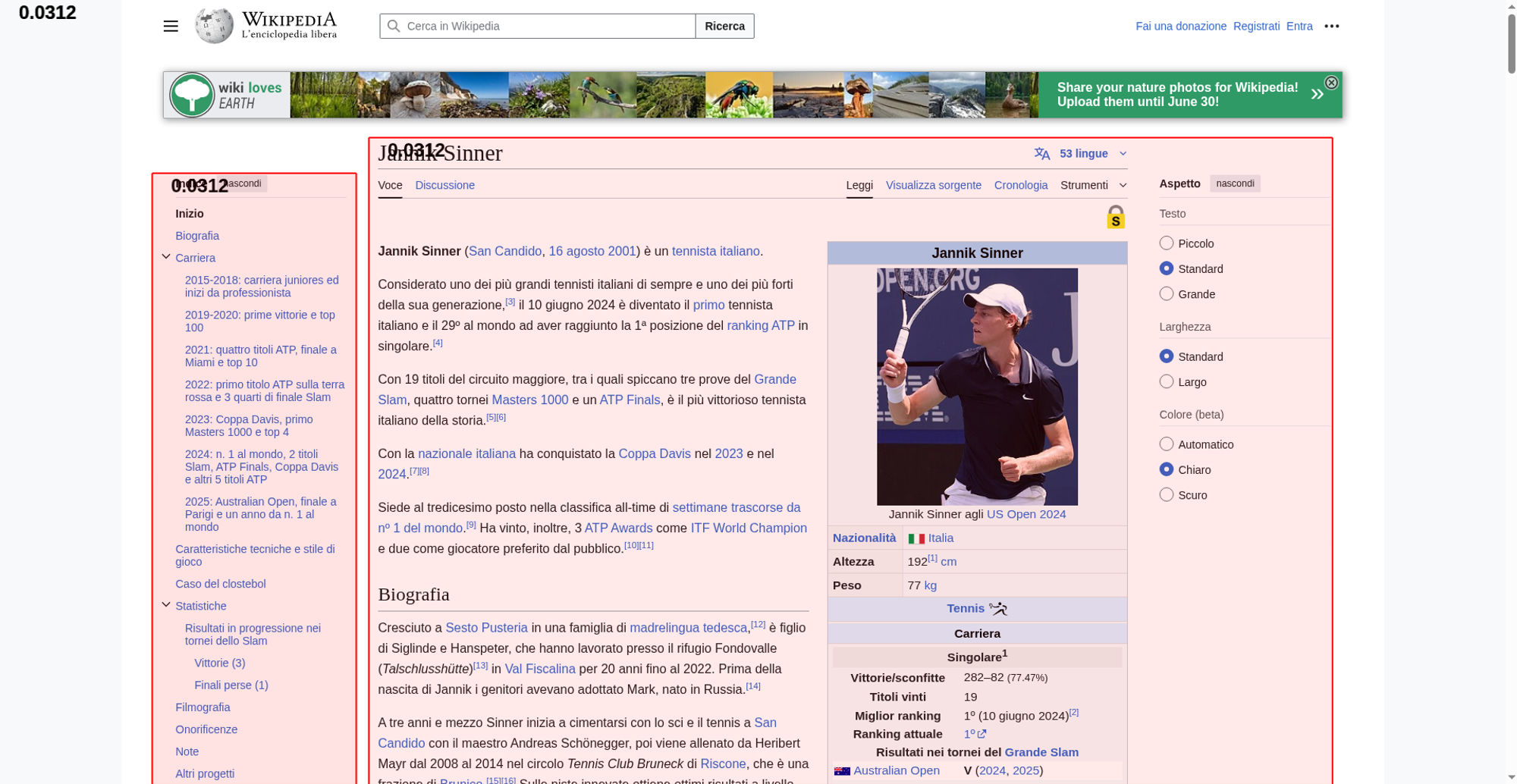Open Onorificenze contents entry

coord(206,729)
